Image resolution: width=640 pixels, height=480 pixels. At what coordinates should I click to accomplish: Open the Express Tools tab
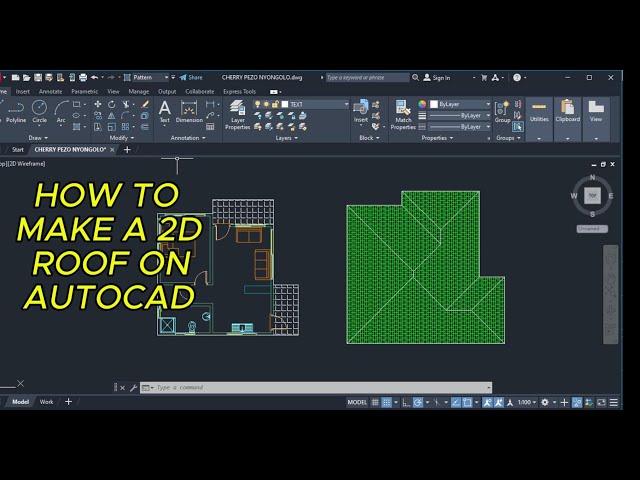(x=240, y=91)
